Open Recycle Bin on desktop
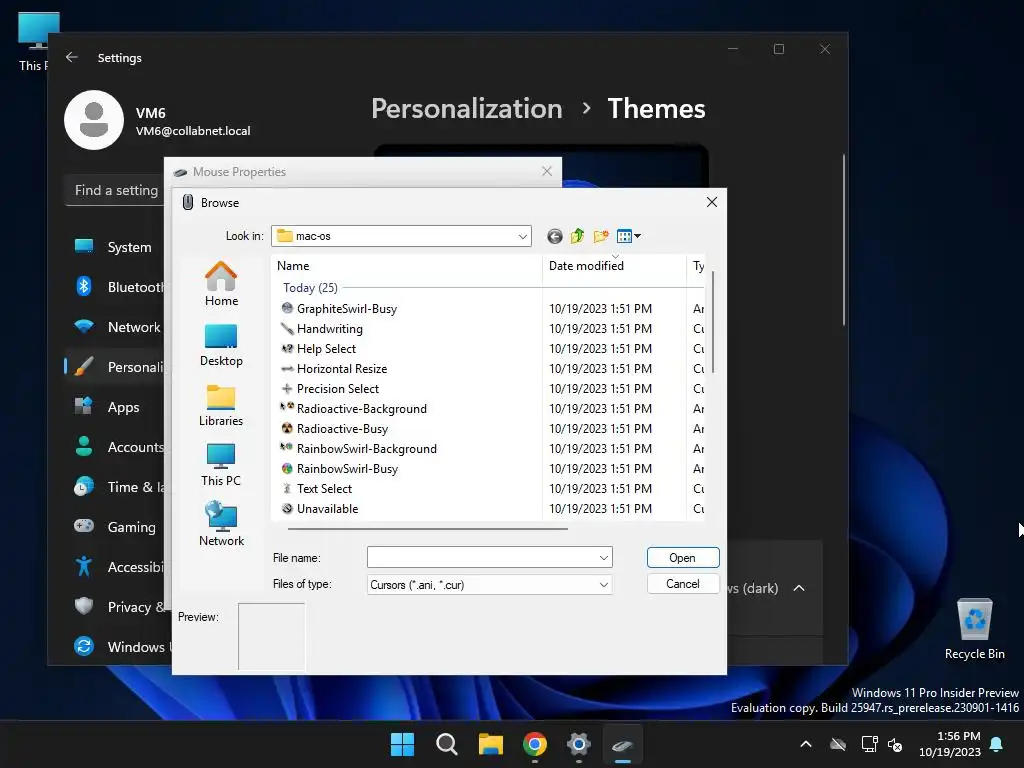The height and width of the screenshot is (768, 1024). (974, 629)
